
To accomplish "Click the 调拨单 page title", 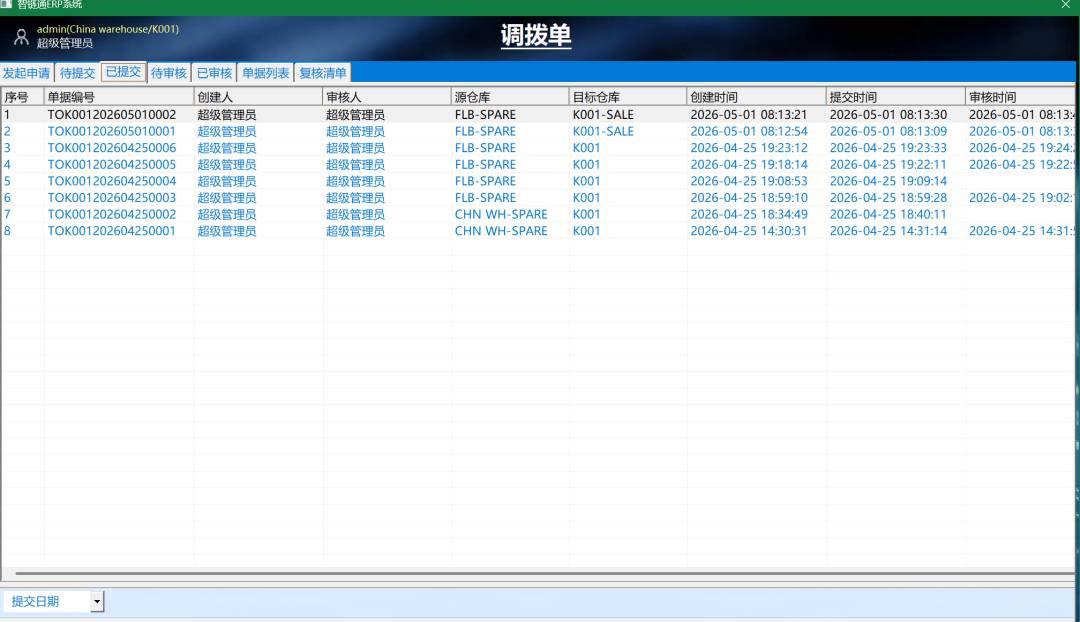I will 536,36.
